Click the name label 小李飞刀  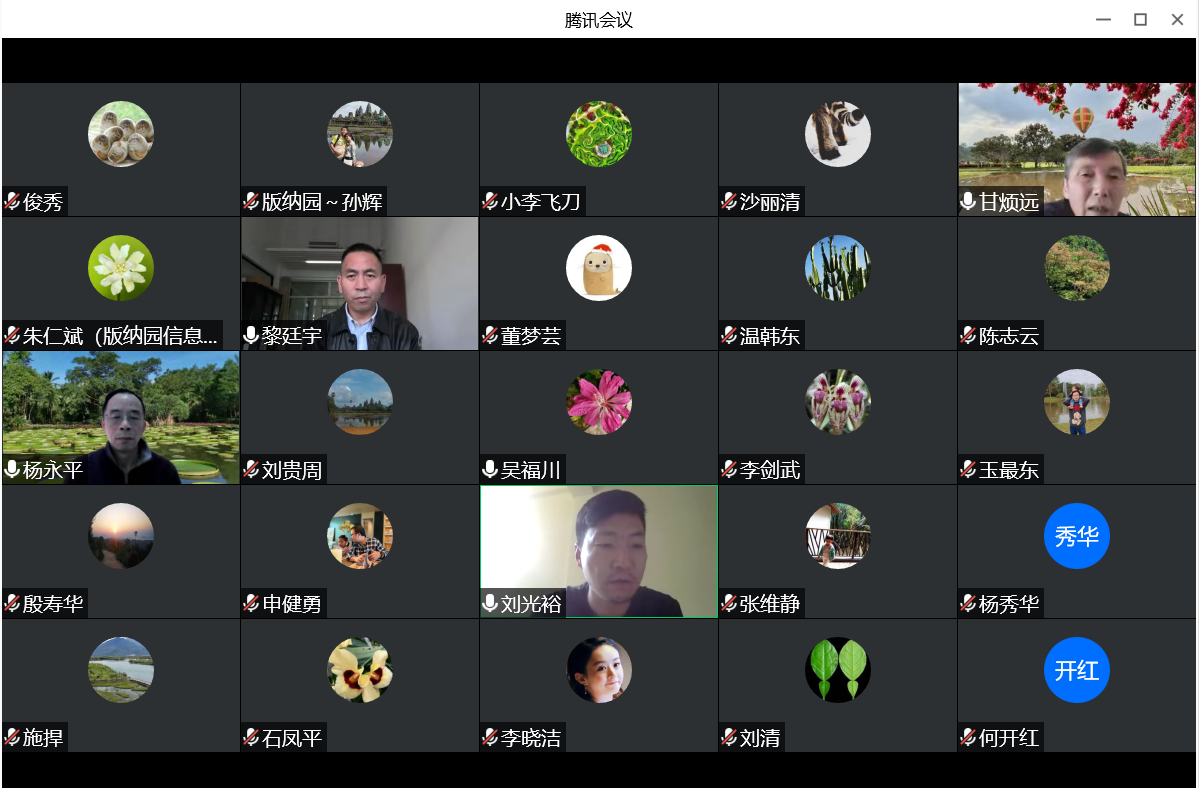(x=541, y=202)
